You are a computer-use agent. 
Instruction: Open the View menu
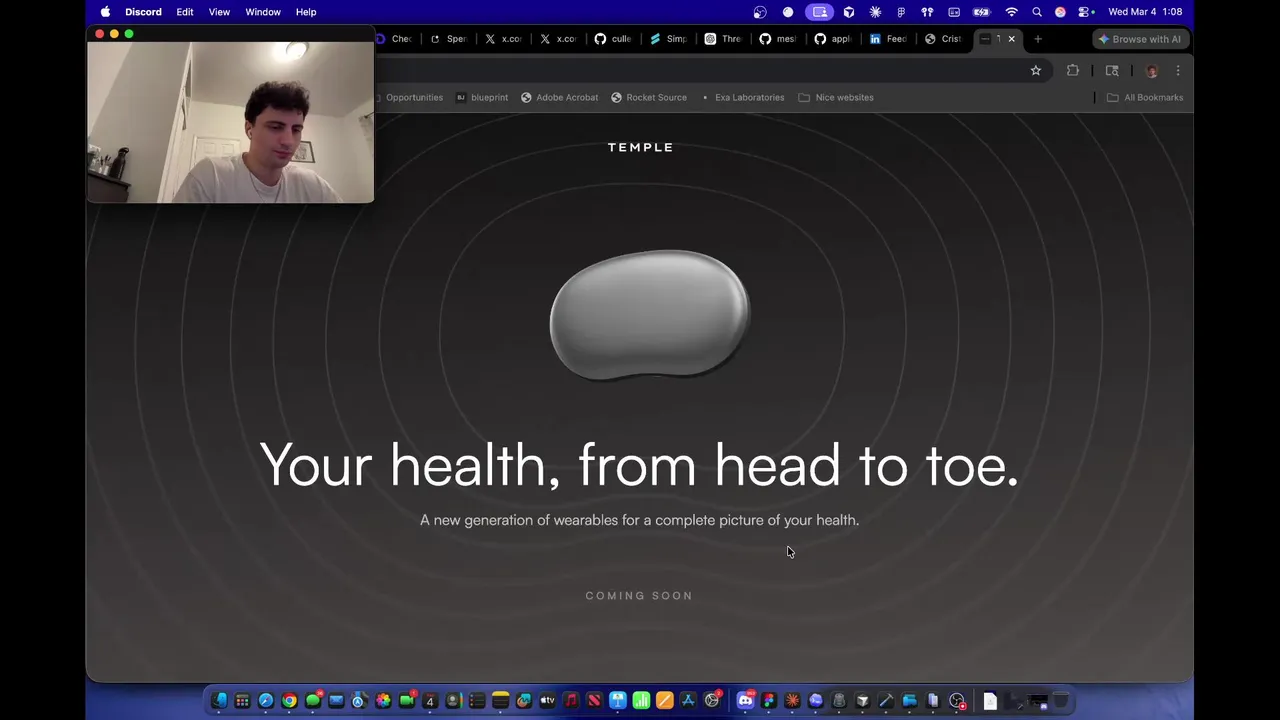(219, 12)
